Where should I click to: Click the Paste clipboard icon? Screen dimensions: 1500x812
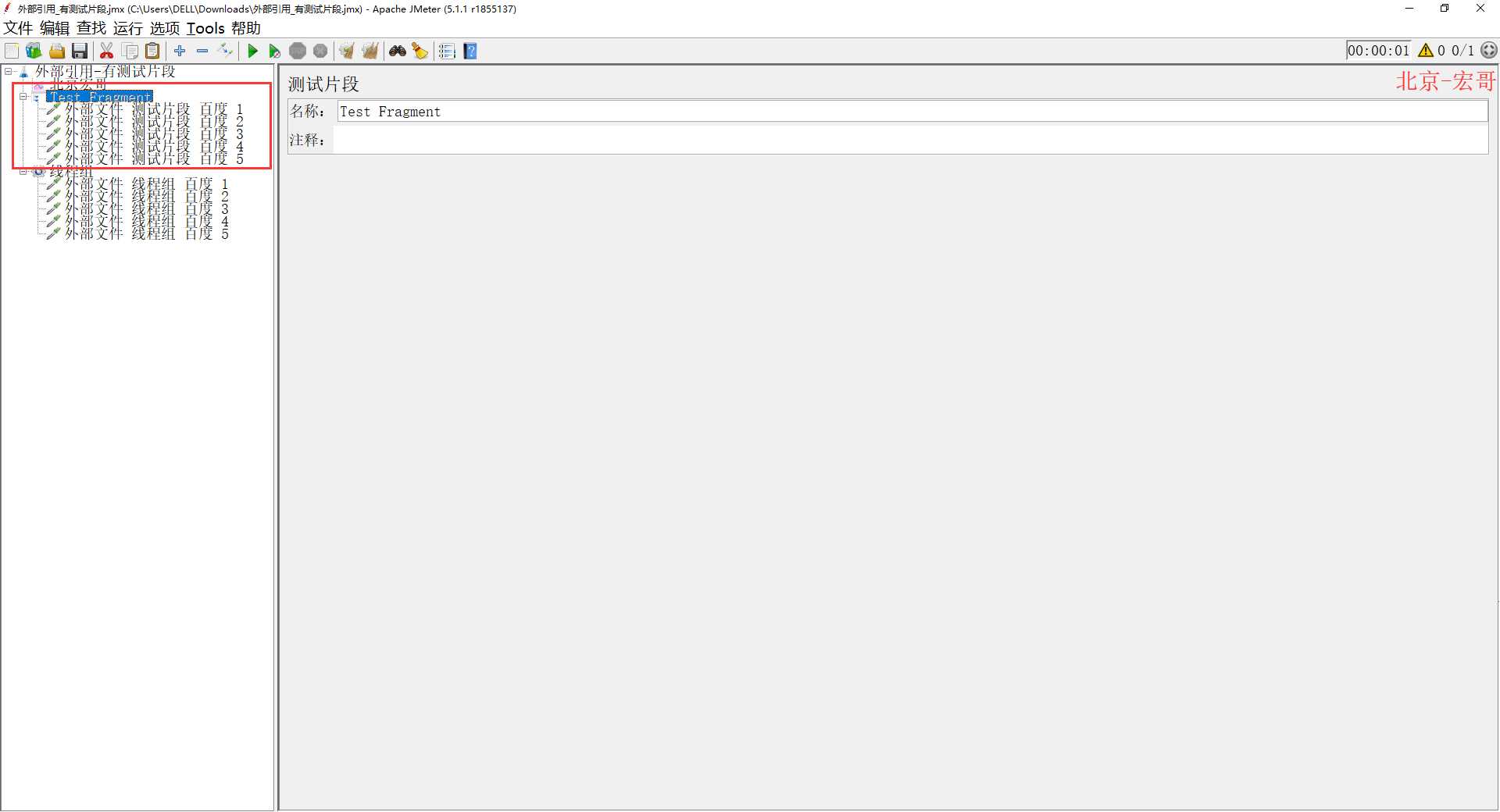pyautogui.click(x=153, y=51)
